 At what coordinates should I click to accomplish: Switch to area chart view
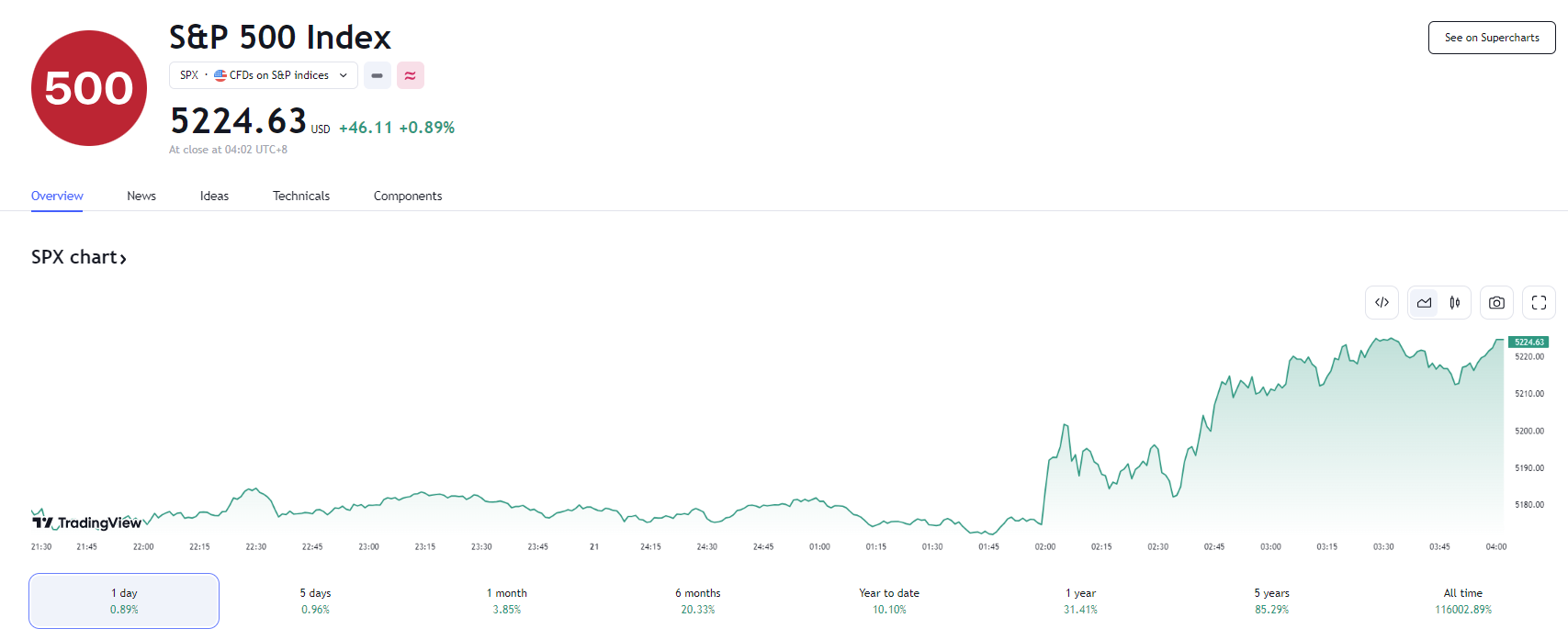coord(1424,303)
